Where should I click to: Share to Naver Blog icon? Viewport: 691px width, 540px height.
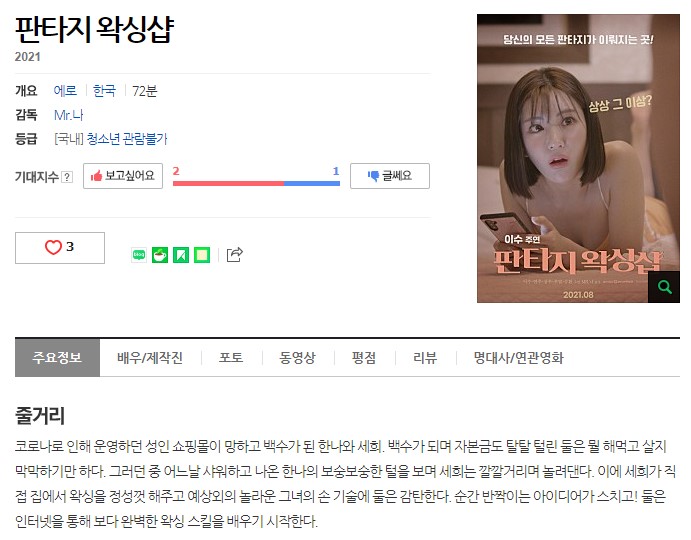[x=139, y=255]
